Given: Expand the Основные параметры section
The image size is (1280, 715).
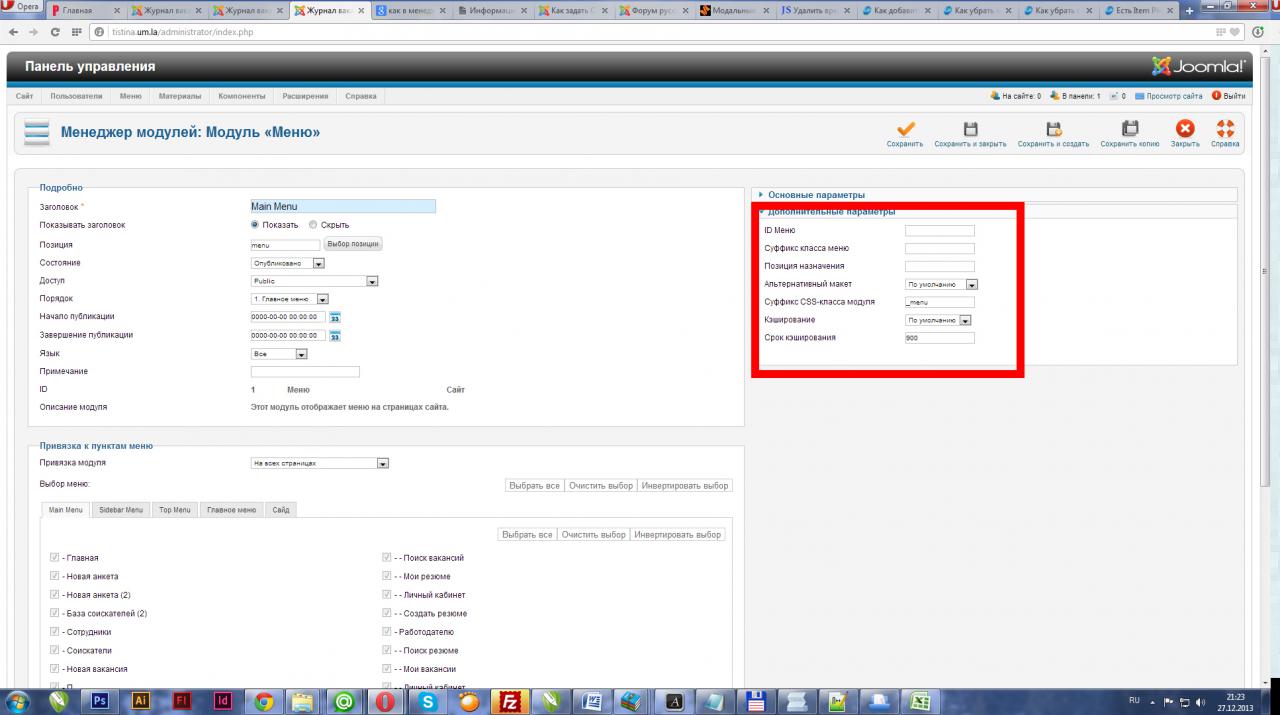Looking at the screenshot, I should pos(816,195).
